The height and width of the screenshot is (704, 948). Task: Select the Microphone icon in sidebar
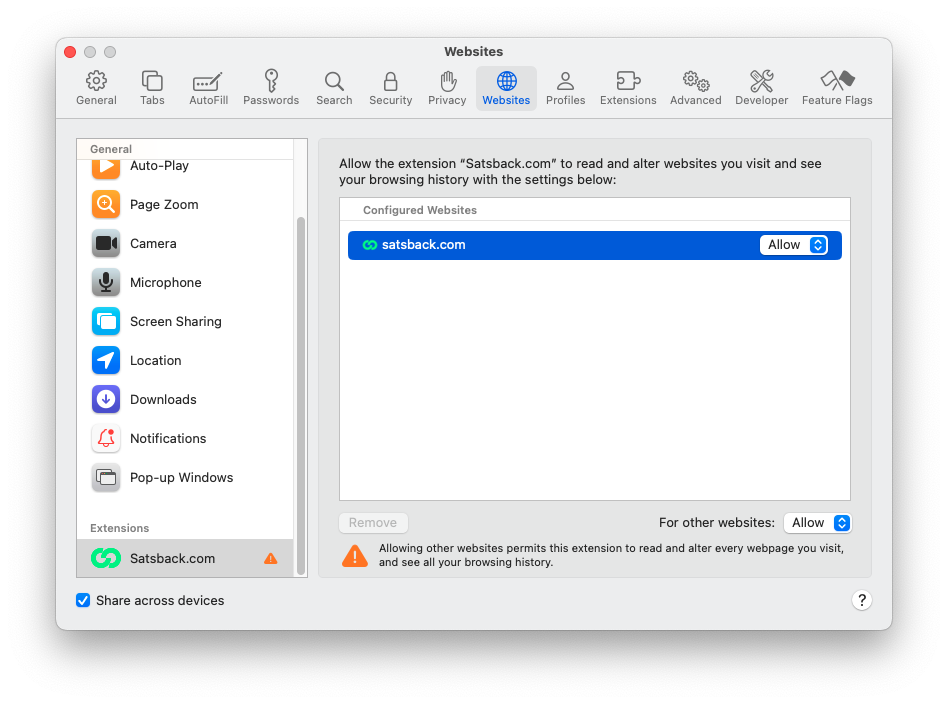click(x=106, y=282)
